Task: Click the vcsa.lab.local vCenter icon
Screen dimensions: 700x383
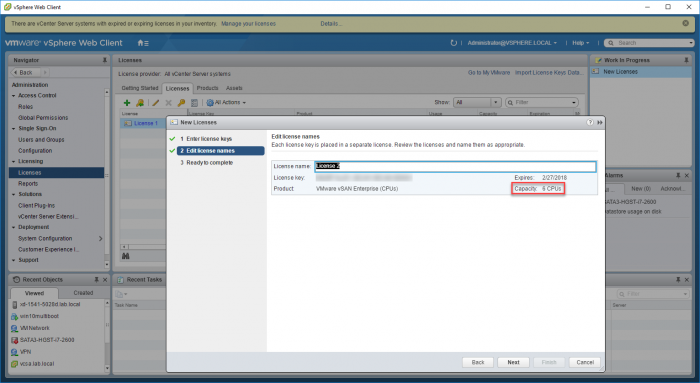Action: (14, 364)
